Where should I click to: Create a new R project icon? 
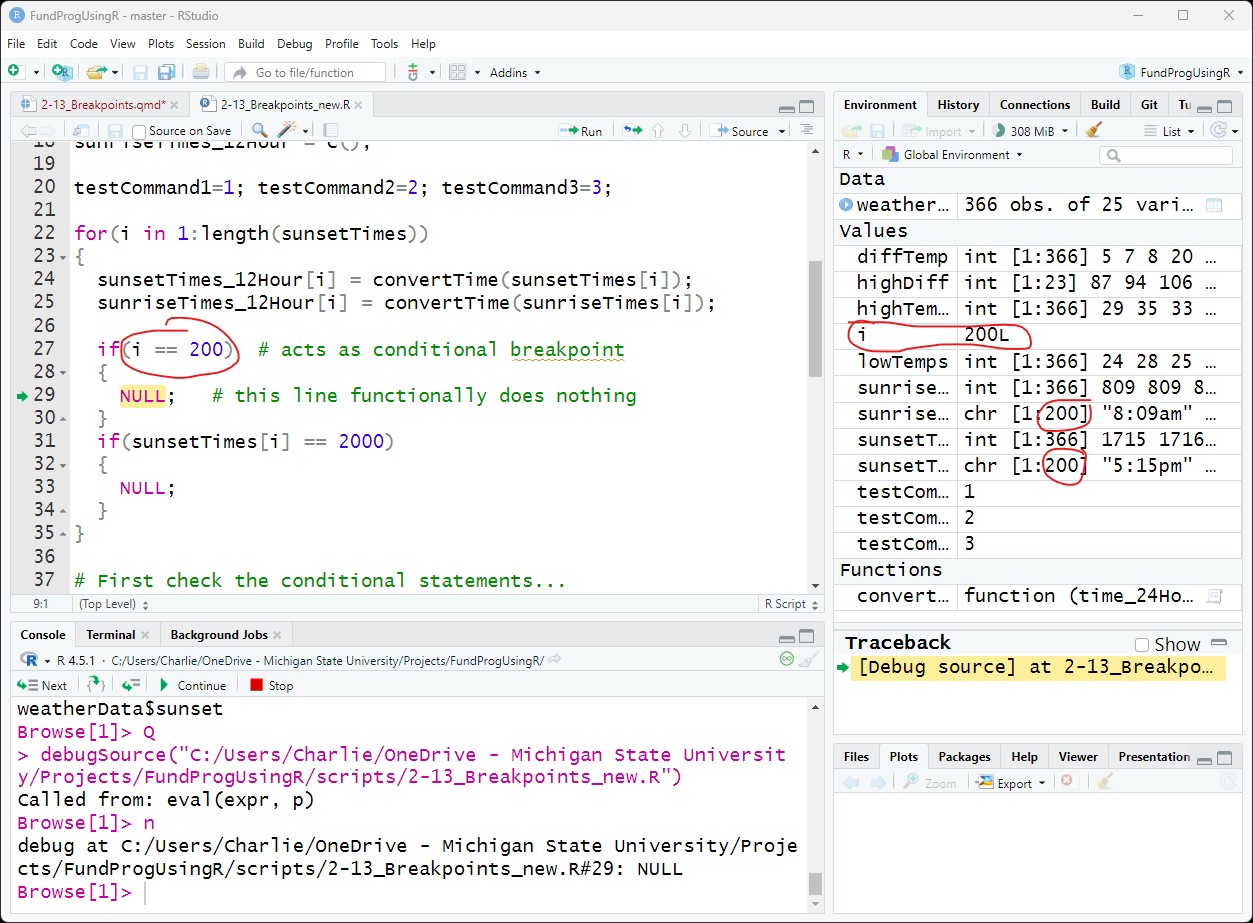62,72
